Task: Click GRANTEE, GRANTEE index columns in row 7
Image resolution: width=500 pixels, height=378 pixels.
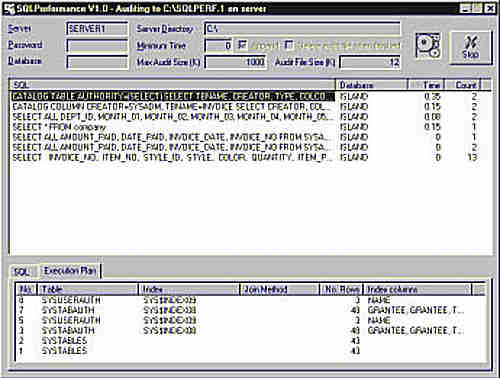Action: (415, 310)
